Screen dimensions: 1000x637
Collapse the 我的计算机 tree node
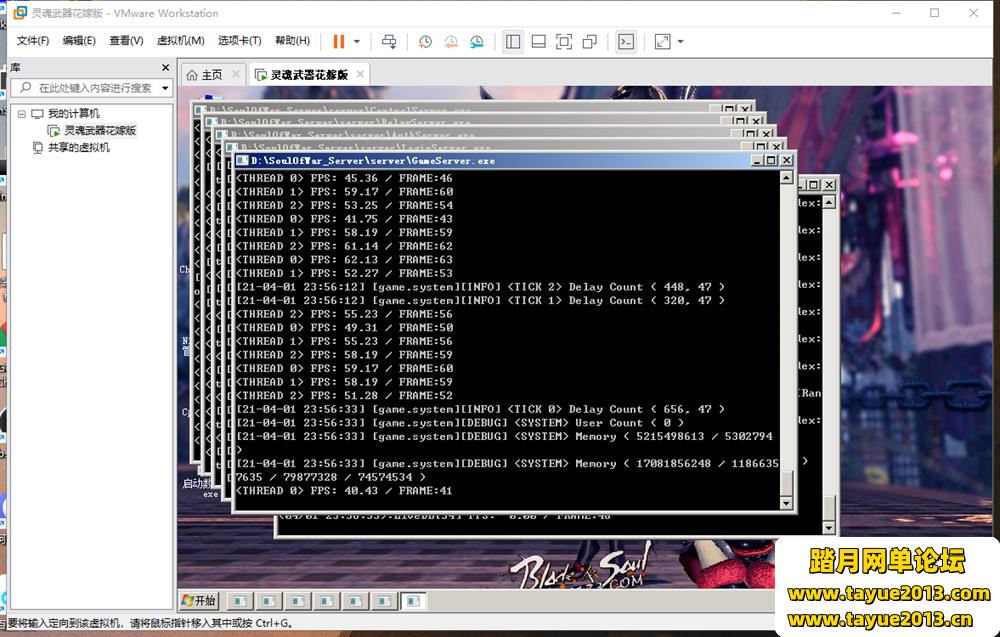pos(22,113)
